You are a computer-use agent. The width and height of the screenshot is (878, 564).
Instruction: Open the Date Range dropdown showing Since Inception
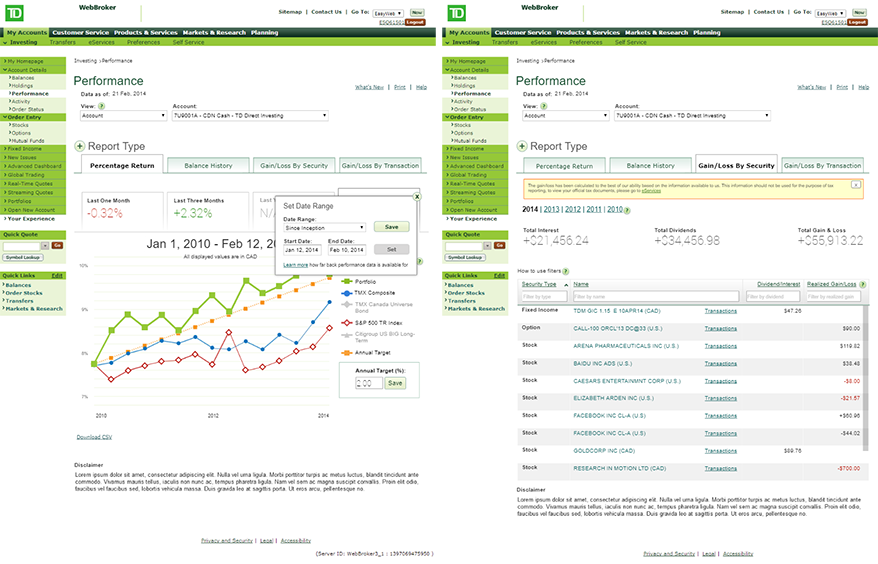[324, 228]
